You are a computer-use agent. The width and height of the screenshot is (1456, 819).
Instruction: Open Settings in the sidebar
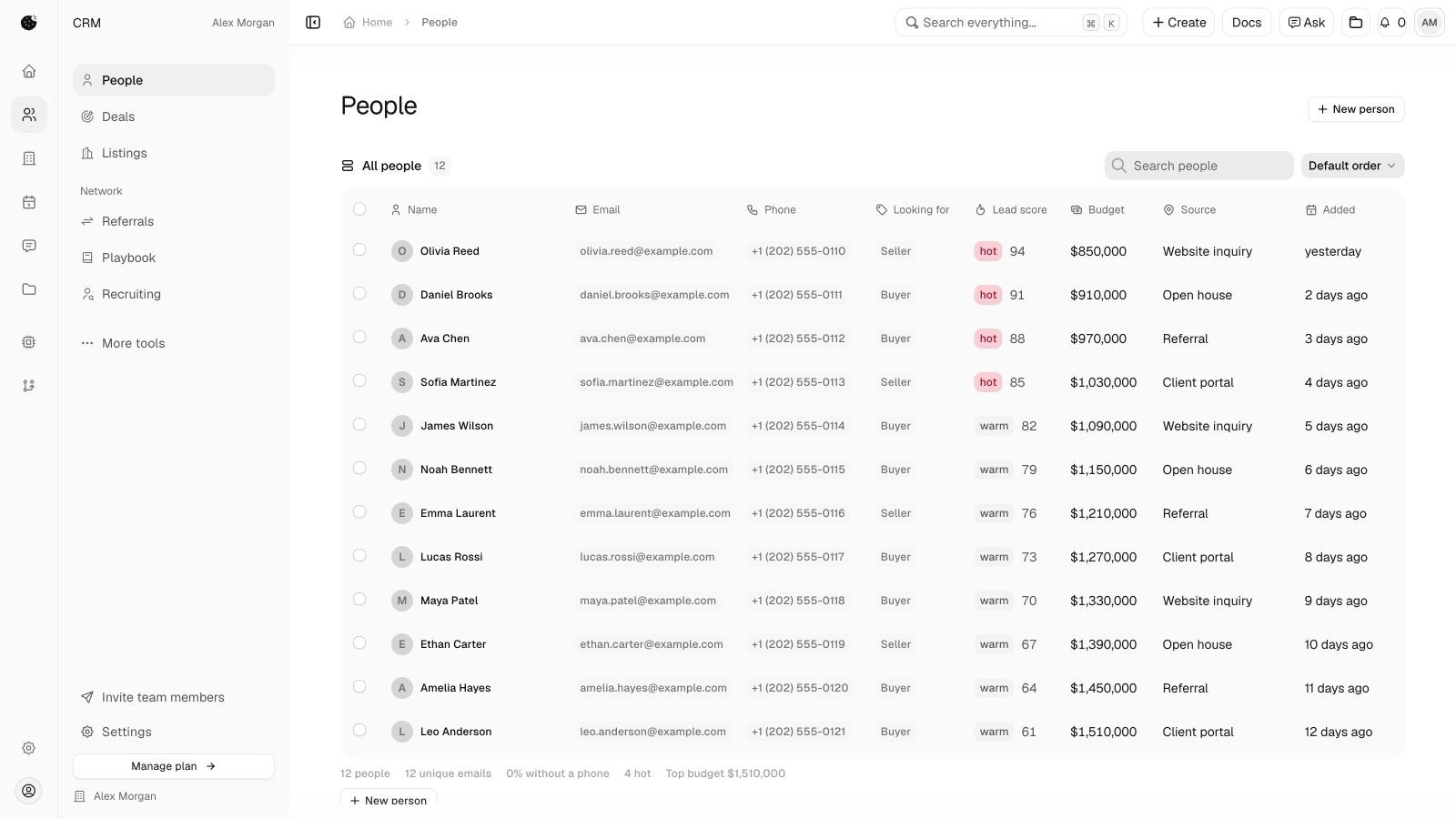coord(174,732)
